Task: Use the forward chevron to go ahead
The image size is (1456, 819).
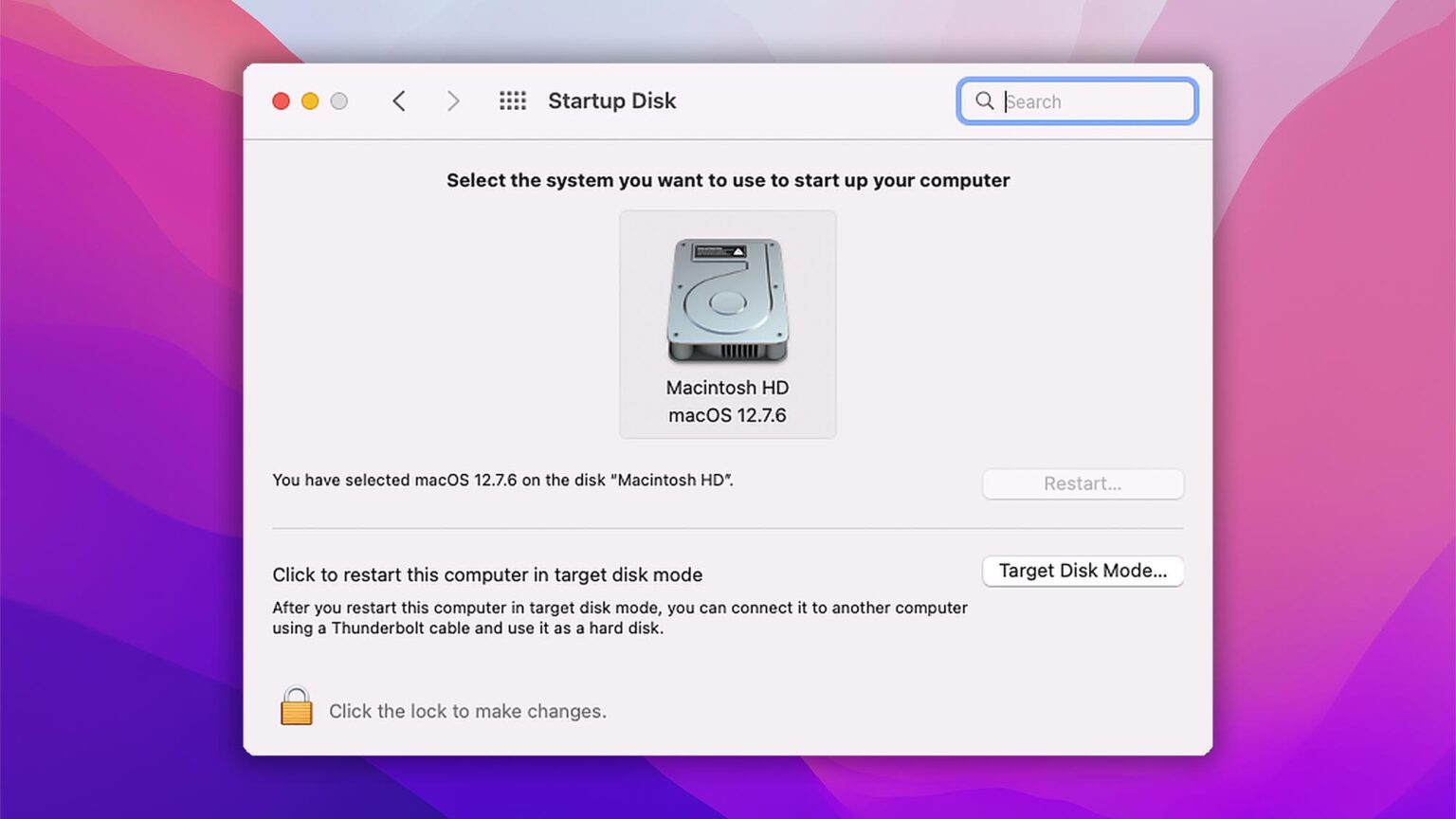Action: coord(453,100)
